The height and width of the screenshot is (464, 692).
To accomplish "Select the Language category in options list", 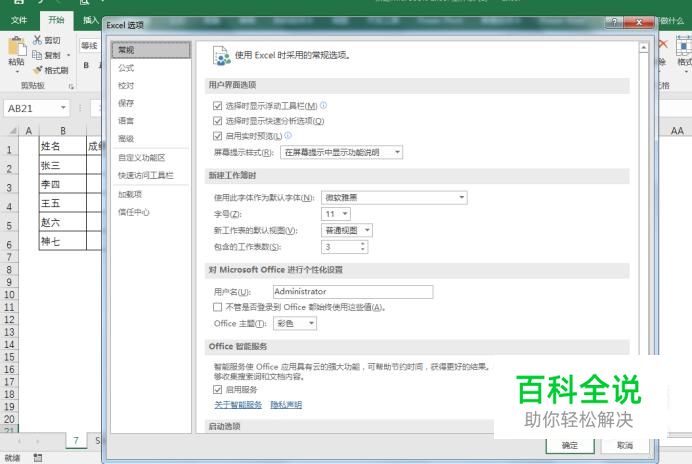I will click(x=151, y=121).
